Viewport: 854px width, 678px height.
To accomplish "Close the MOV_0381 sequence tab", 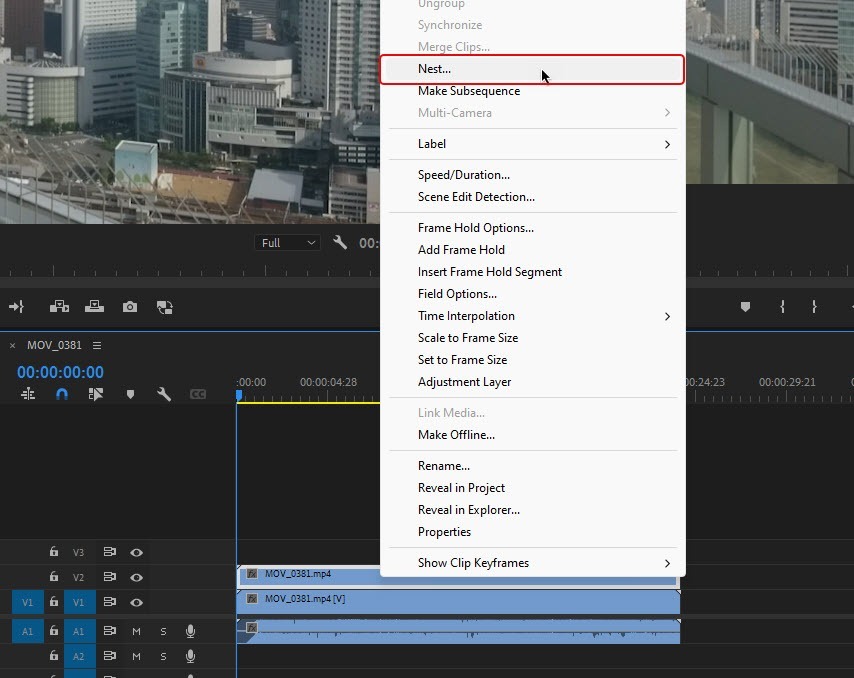I will coord(13,345).
